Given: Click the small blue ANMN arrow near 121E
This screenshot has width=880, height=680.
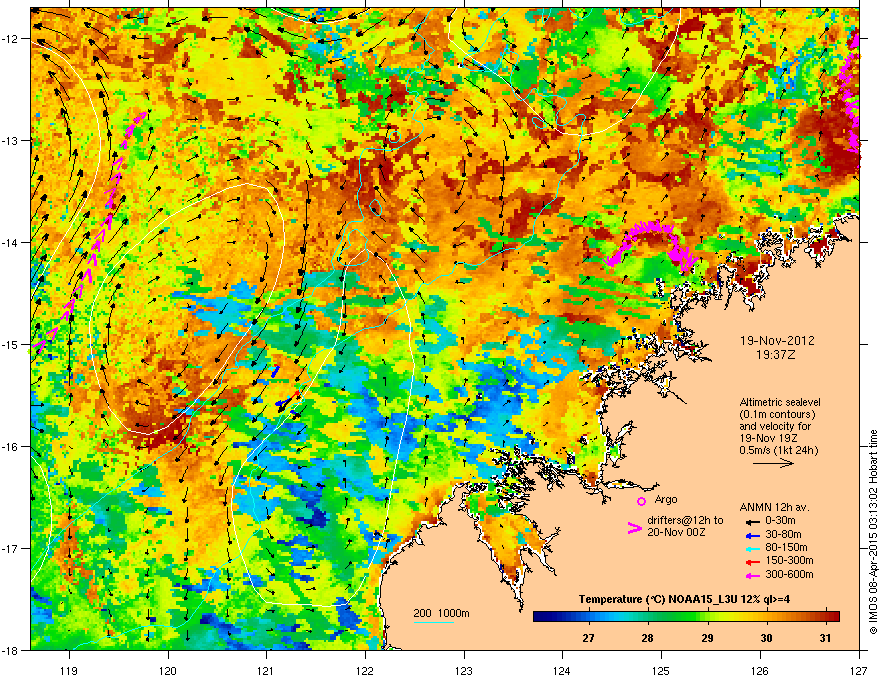Looking at the screenshot, I should [x=274, y=371].
